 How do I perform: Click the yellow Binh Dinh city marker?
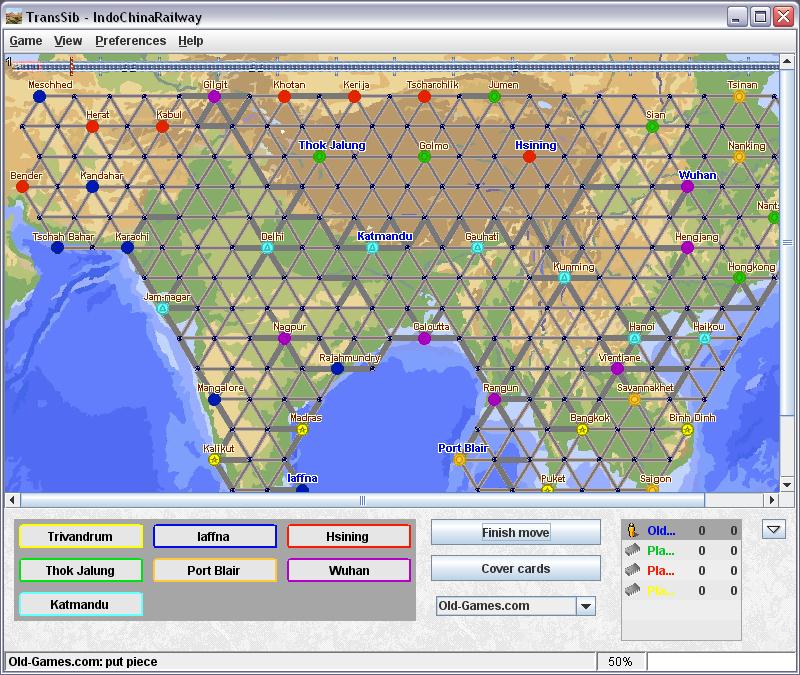coord(687,430)
